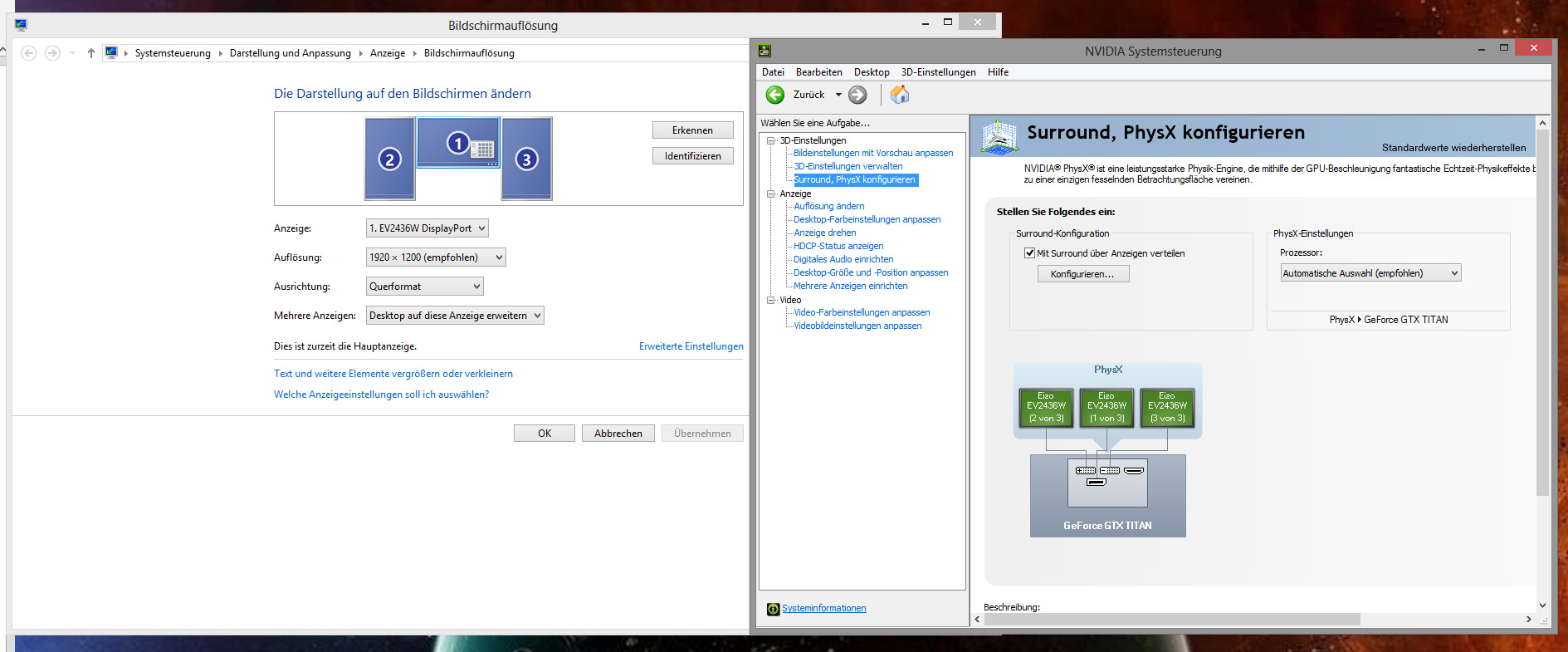
Task: Open the Erweiterte Einstellungen link
Action: pos(691,346)
